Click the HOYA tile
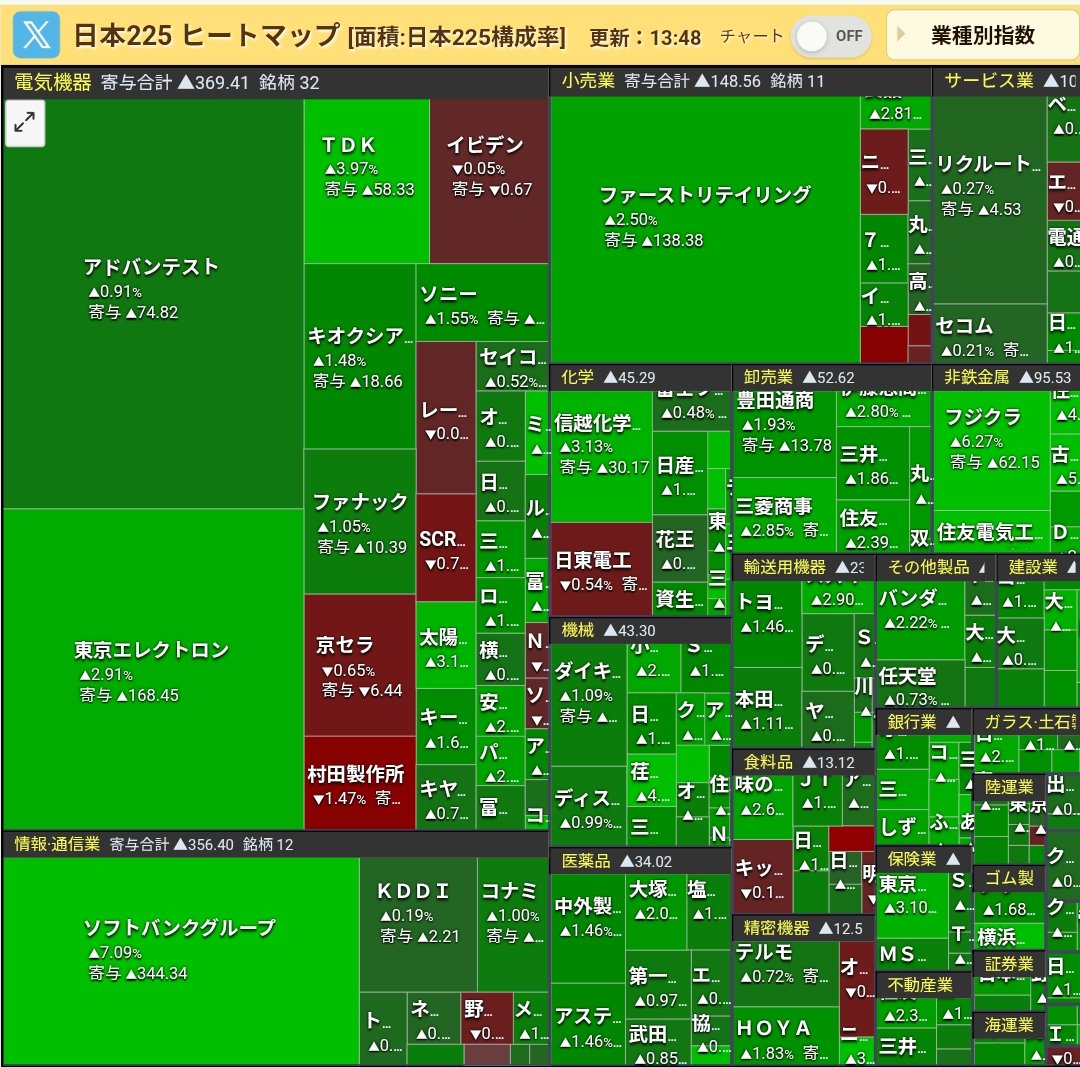The height and width of the screenshot is (1068, 1080). 786,1038
